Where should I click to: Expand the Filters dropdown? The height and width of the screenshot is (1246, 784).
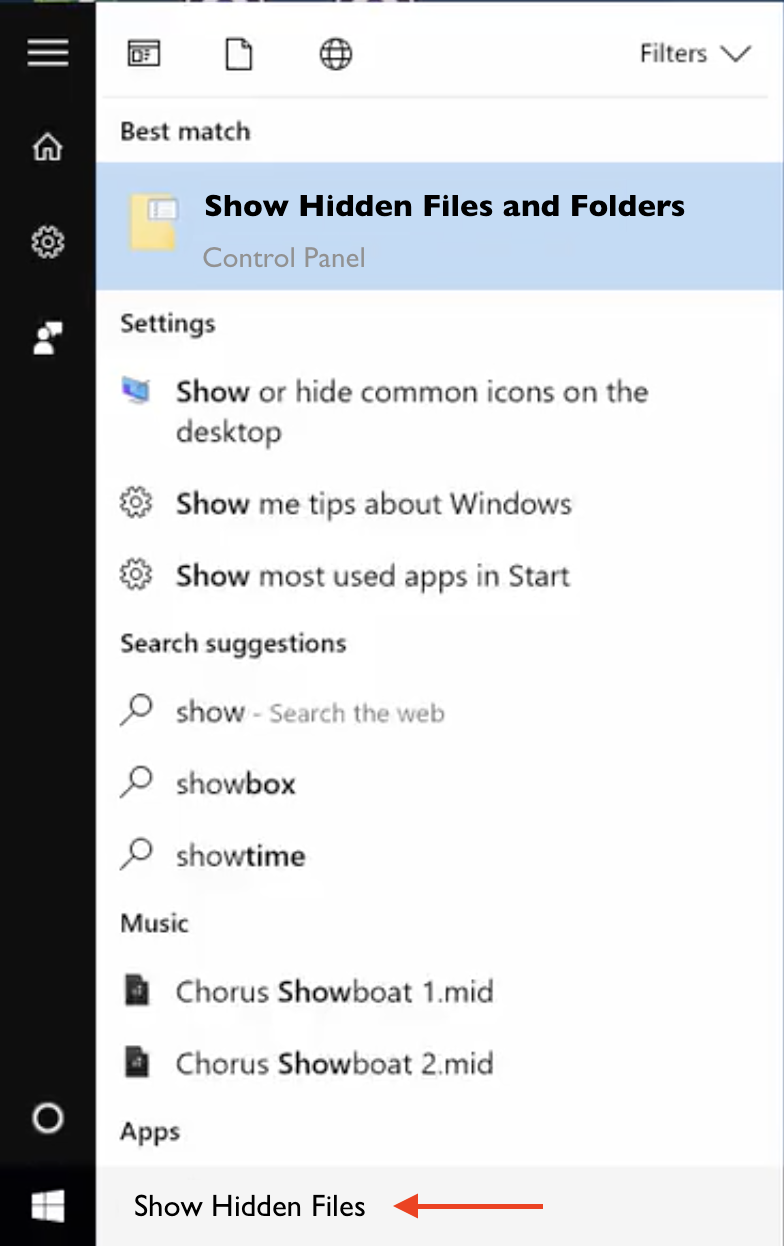point(695,53)
